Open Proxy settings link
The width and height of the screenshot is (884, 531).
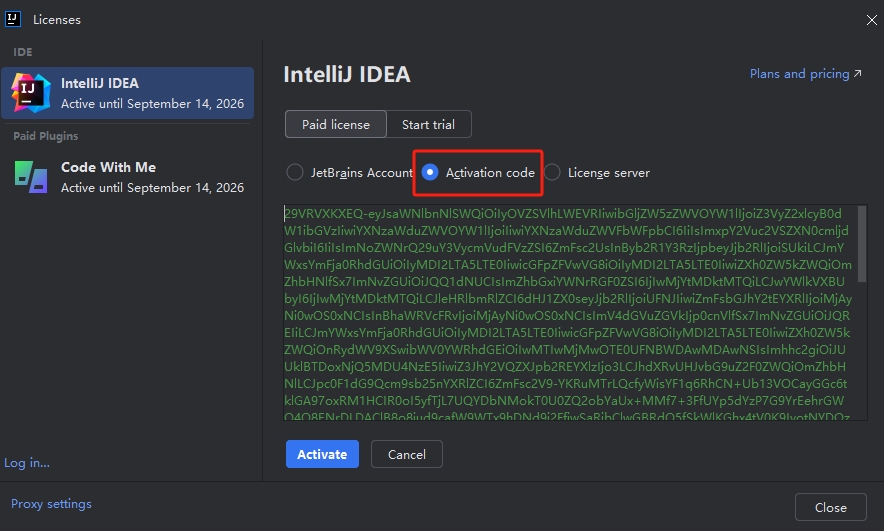pyautogui.click(x=51, y=504)
